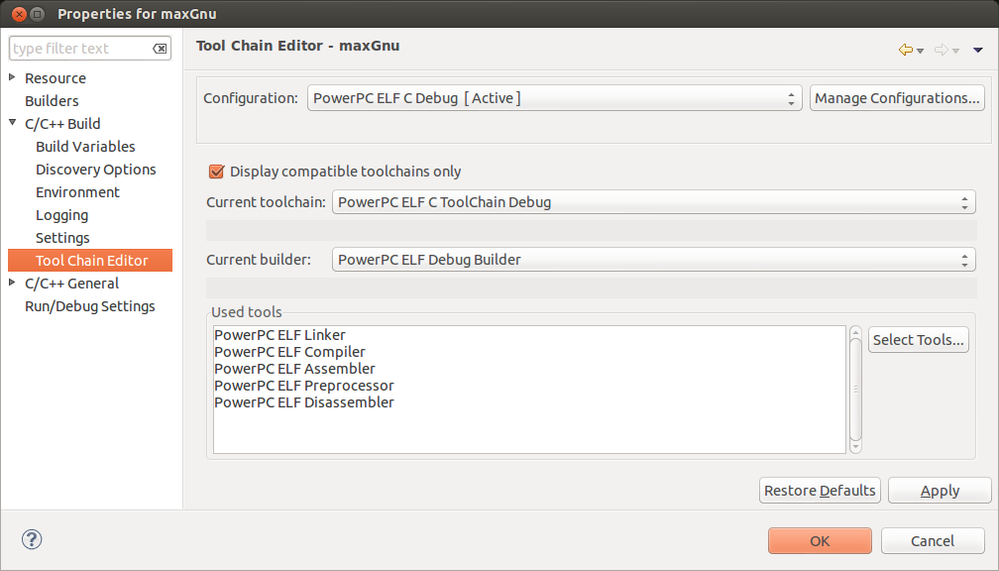Clear the filter text field icon
Image resolution: width=999 pixels, height=571 pixels.
(160, 49)
